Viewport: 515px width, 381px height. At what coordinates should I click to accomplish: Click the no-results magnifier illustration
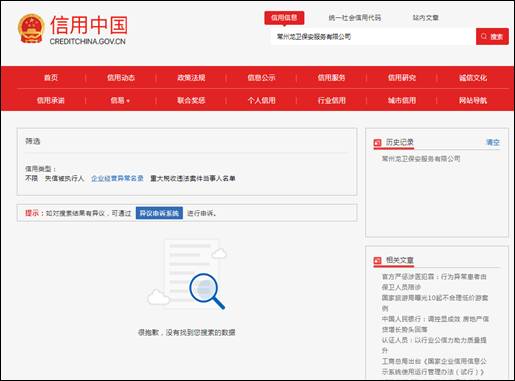(188, 274)
